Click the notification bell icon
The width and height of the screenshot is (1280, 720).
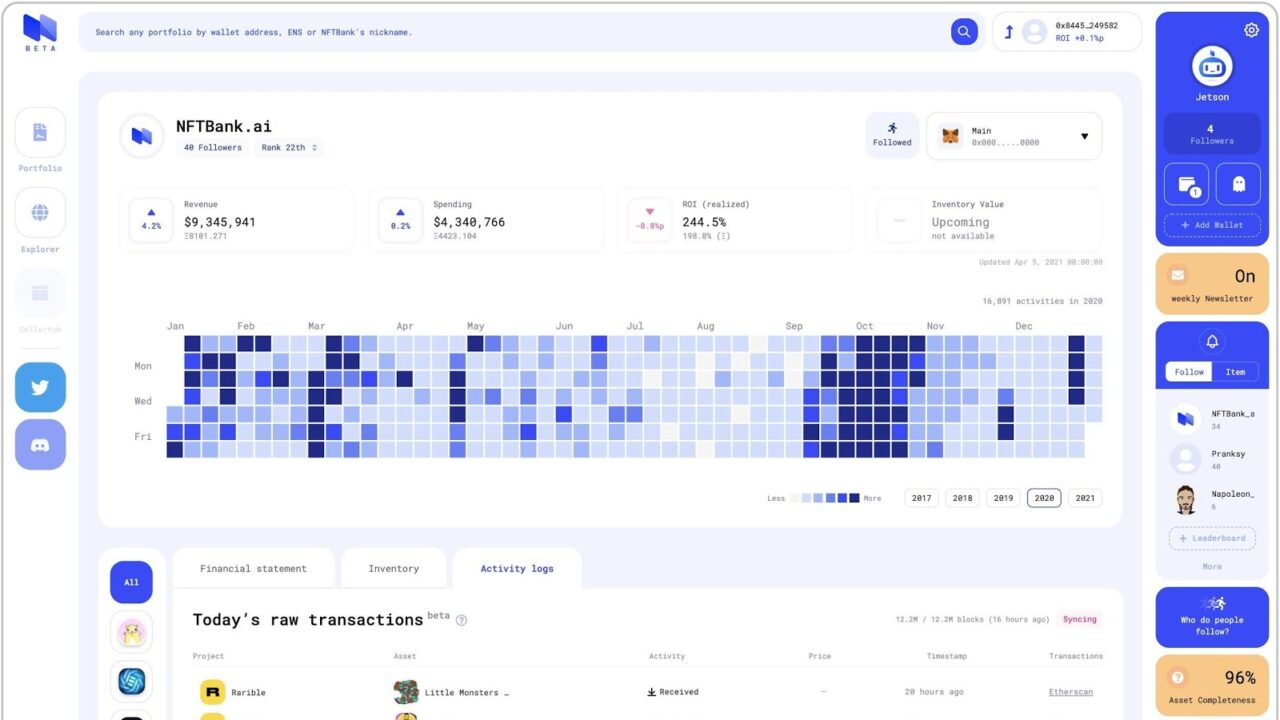click(1212, 342)
